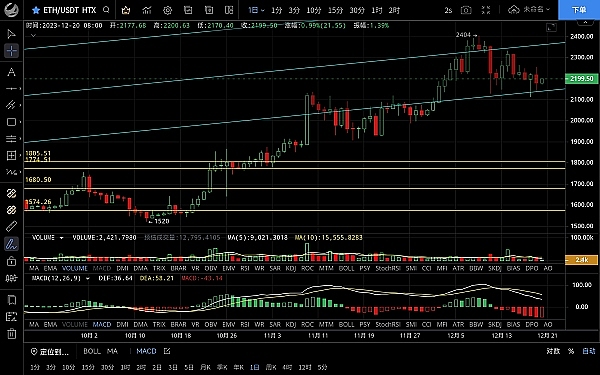This screenshot has height=375, width=600.
Task: Select the text annotation tool
Action: [x=11, y=72]
